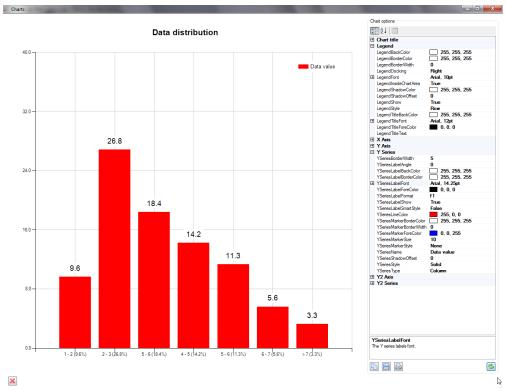
Task: Click the LegendTitleText value field
Action: coord(462,133)
